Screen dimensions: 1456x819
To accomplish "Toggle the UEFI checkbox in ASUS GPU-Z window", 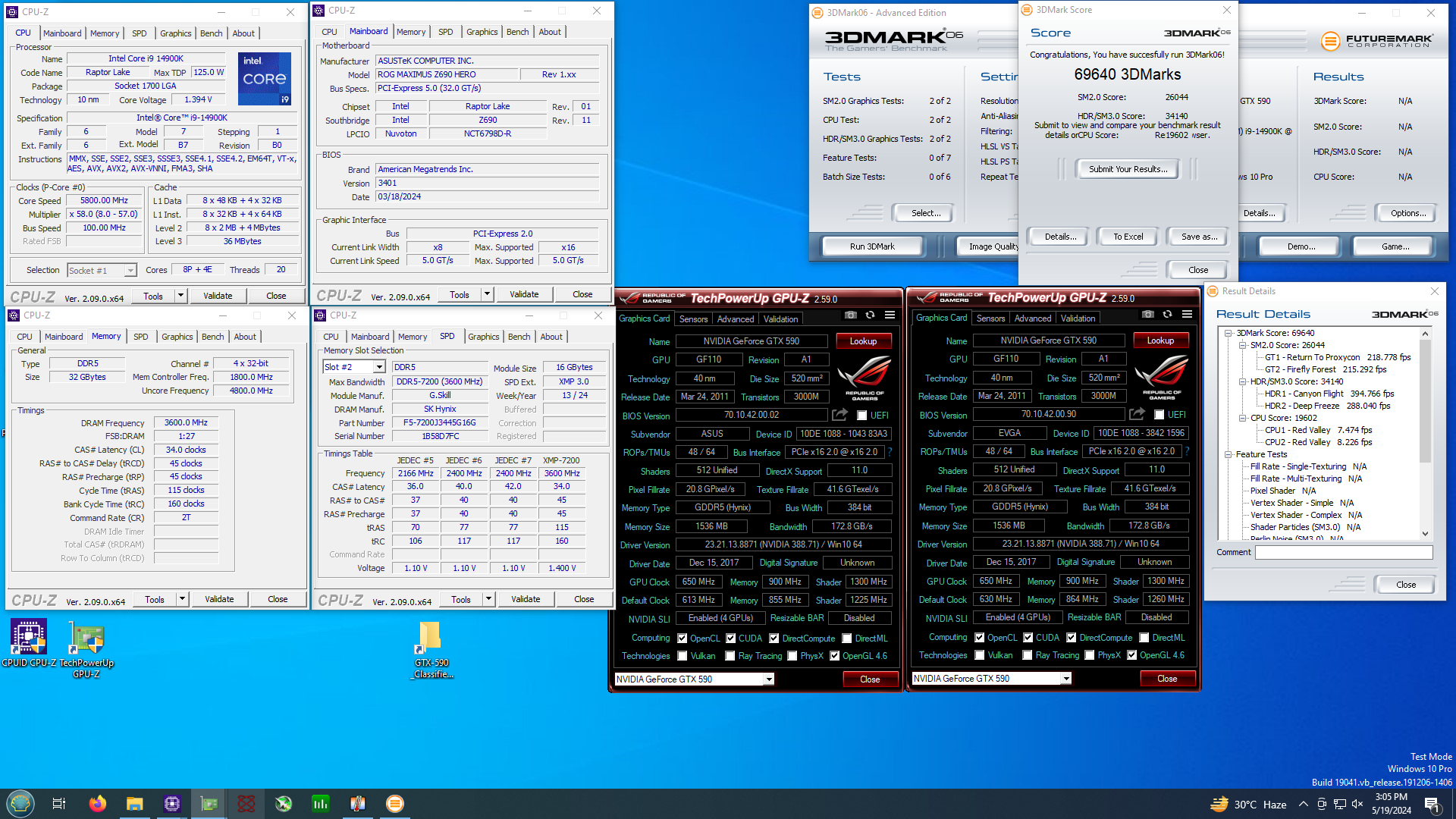I will tap(862, 416).
